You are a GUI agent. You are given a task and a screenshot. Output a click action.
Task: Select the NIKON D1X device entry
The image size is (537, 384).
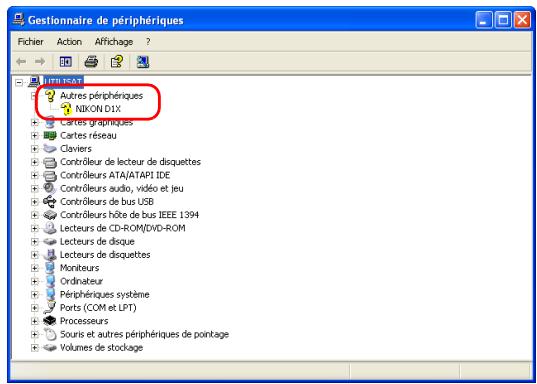(x=98, y=109)
